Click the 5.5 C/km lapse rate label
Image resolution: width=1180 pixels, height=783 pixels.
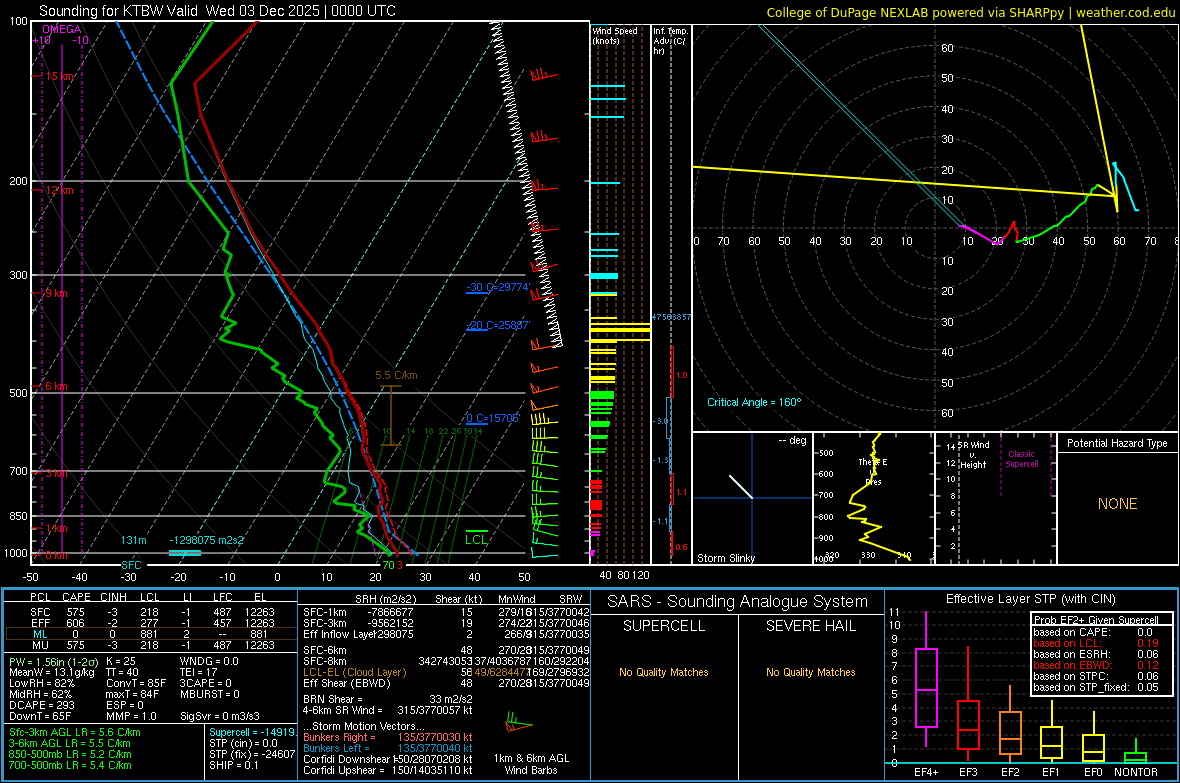(396, 375)
